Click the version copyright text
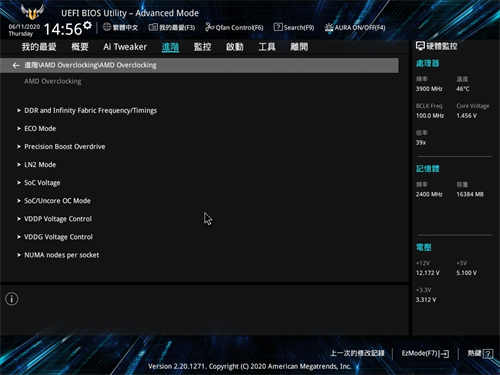 250,366
